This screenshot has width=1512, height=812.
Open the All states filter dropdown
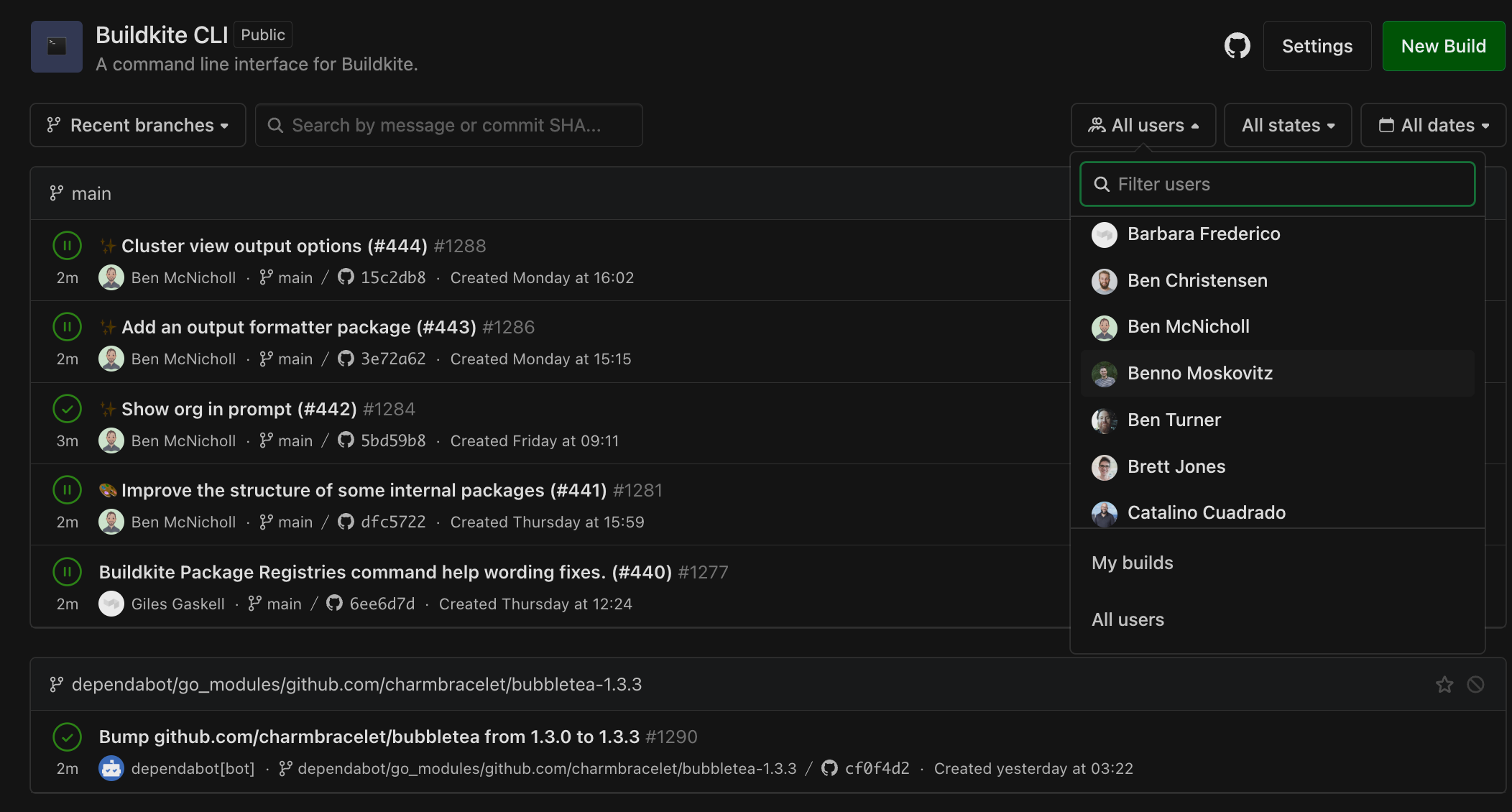[x=1287, y=125]
